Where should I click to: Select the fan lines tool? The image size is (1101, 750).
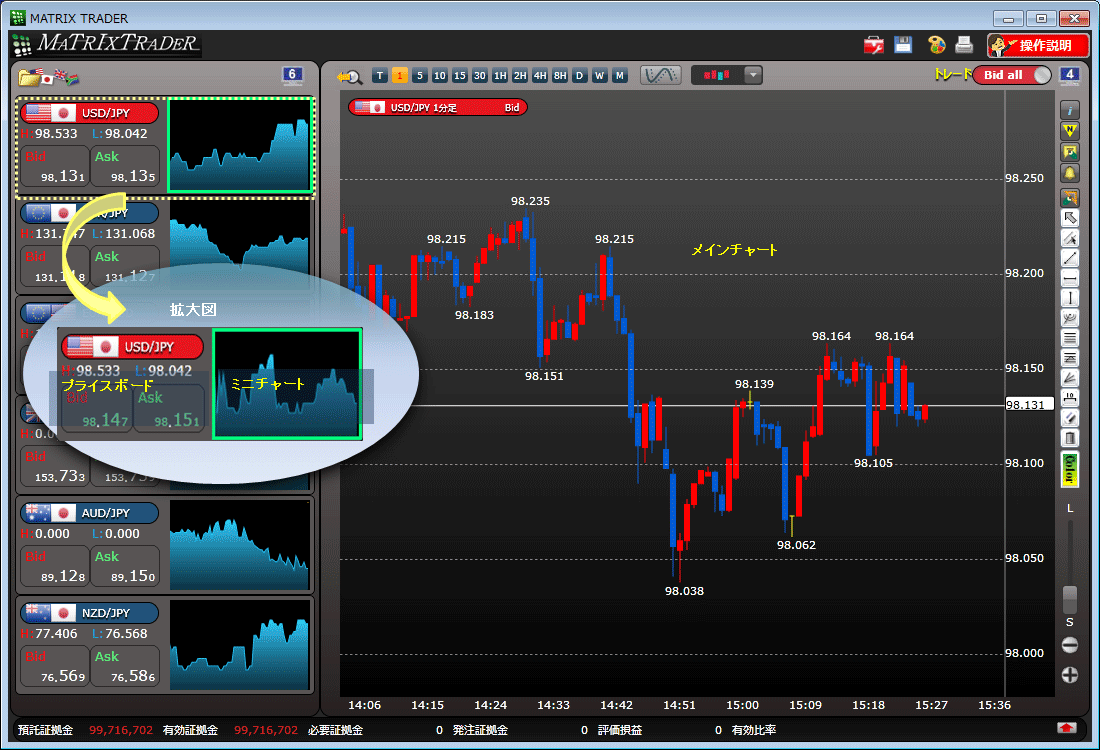tap(1069, 378)
